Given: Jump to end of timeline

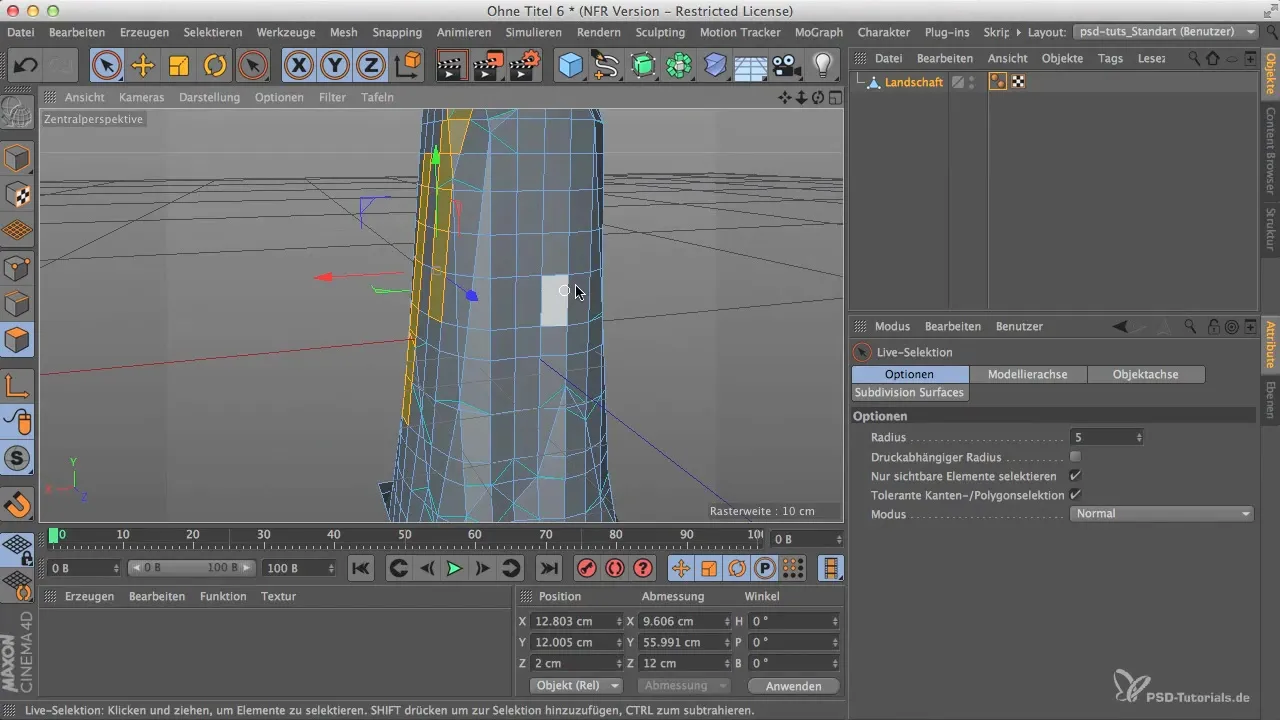Looking at the screenshot, I should coord(548,568).
